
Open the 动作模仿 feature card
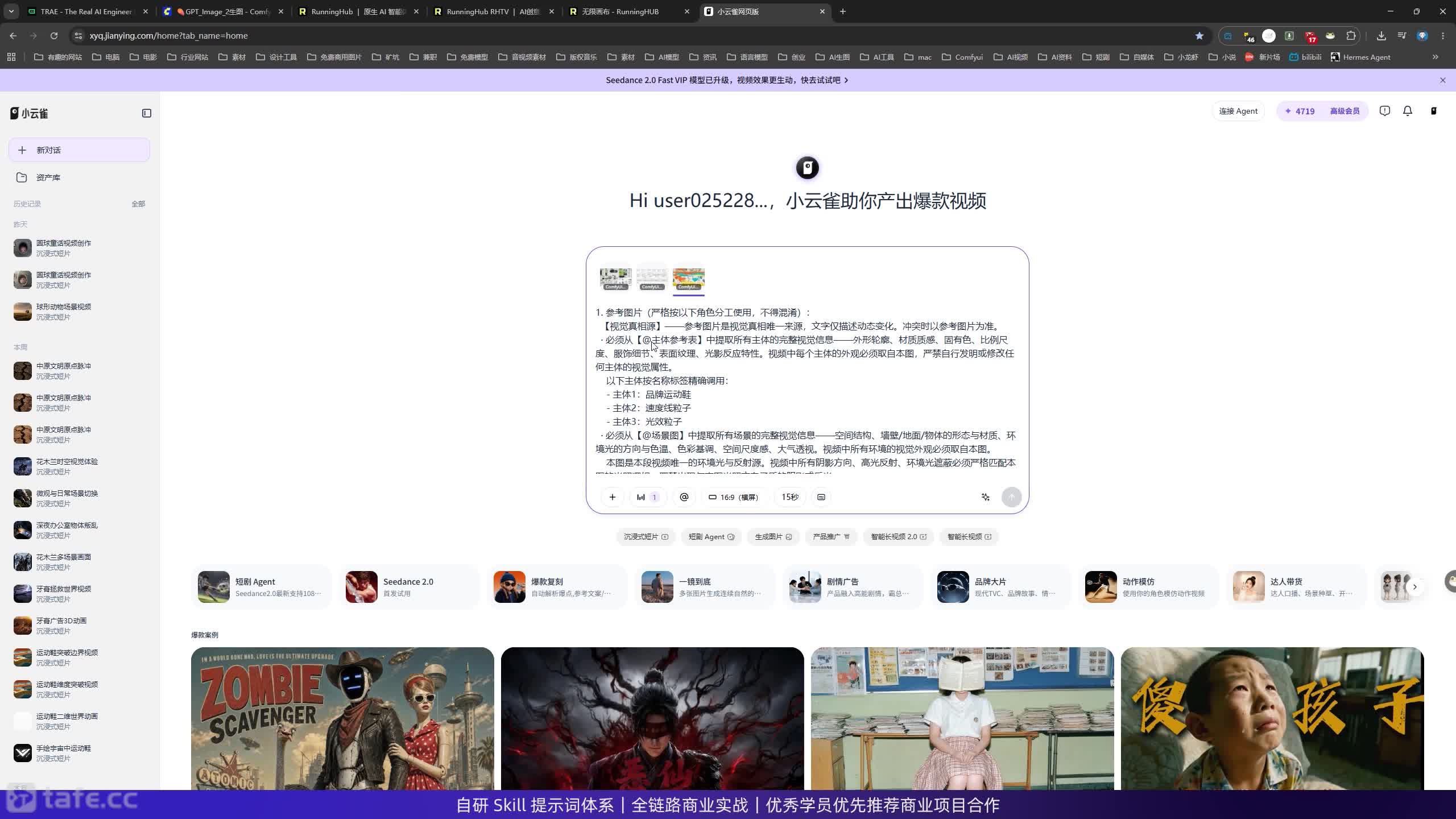tap(1149, 587)
